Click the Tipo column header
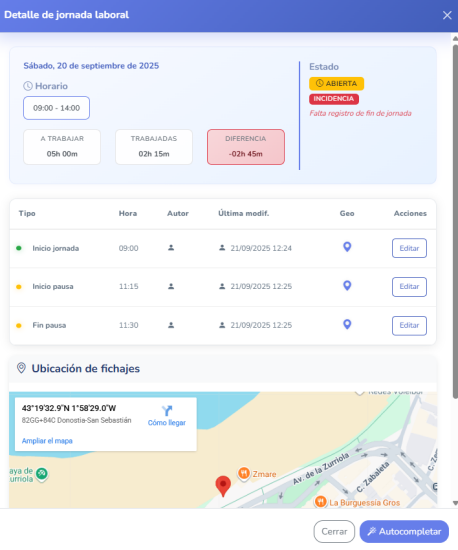This screenshot has width=458, height=550. point(27,213)
